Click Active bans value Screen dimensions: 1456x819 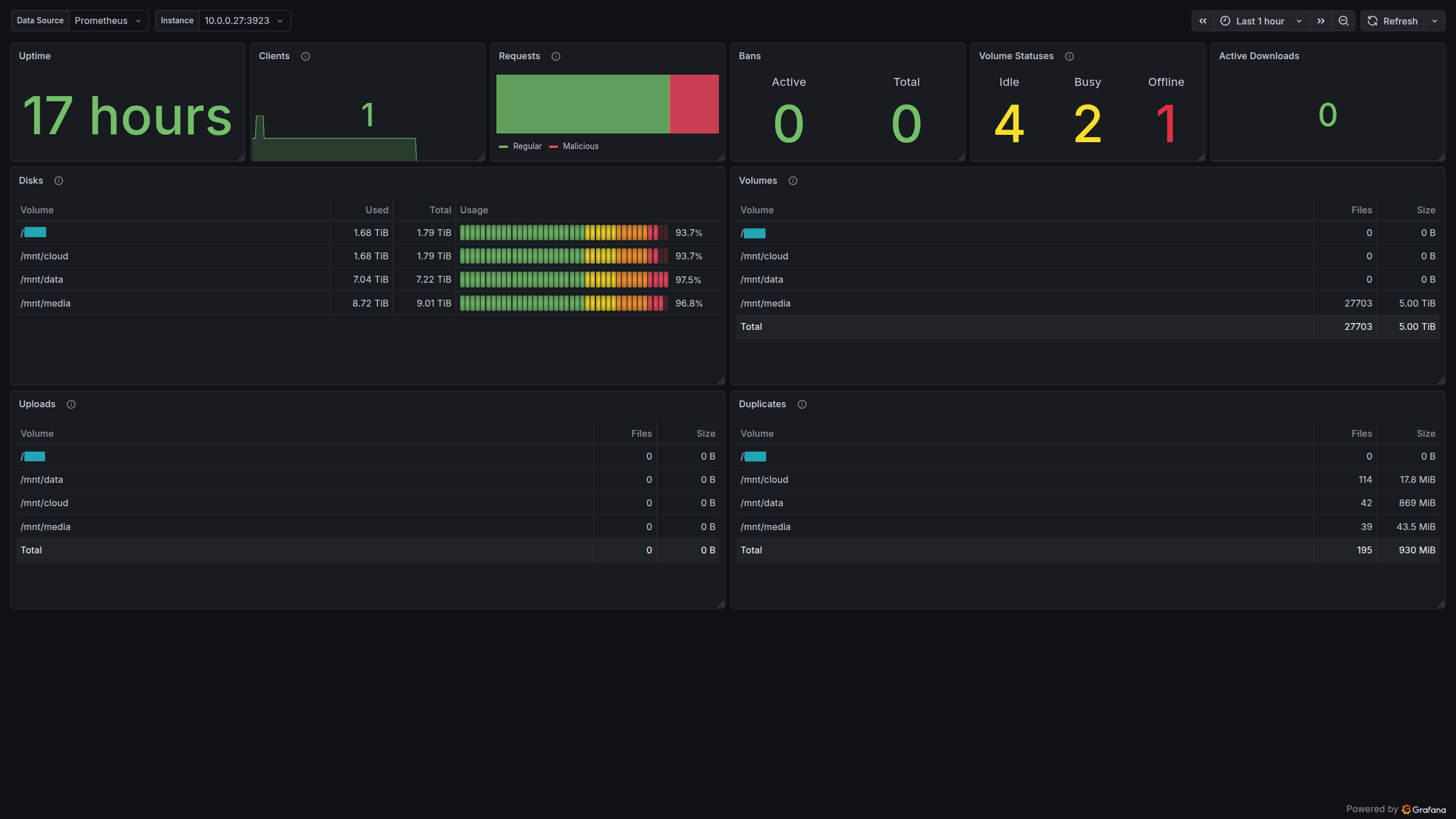[789, 123]
